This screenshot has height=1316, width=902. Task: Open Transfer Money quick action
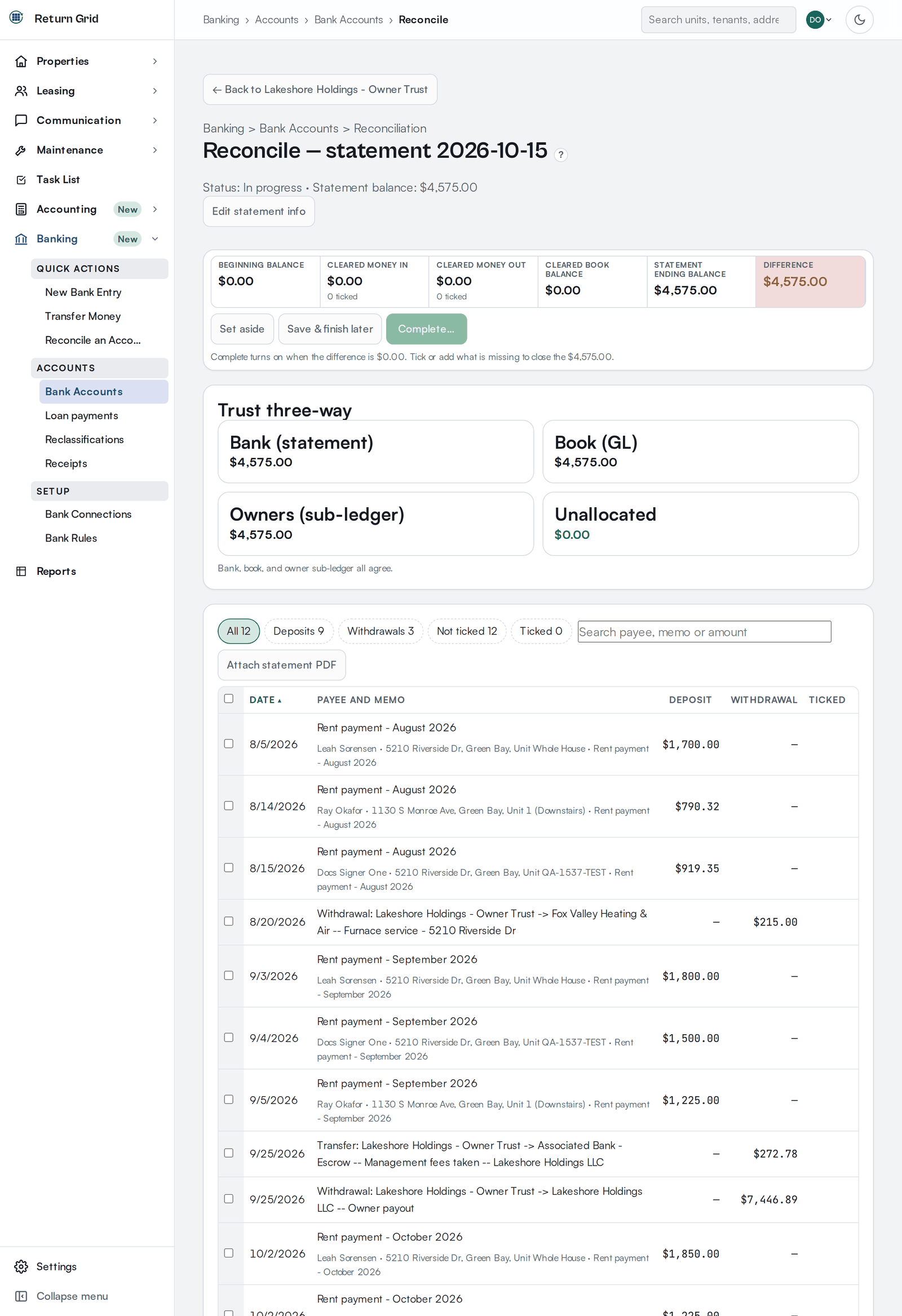point(83,316)
